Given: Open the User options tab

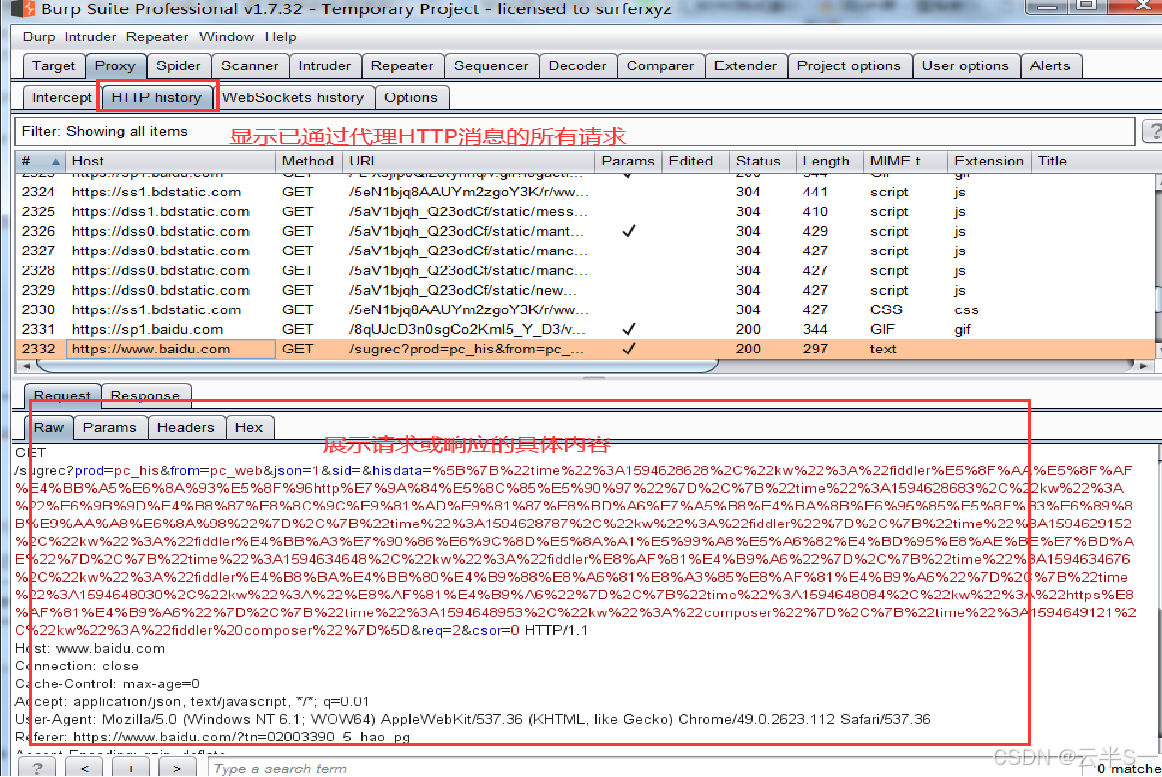Looking at the screenshot, I should 965,65.
